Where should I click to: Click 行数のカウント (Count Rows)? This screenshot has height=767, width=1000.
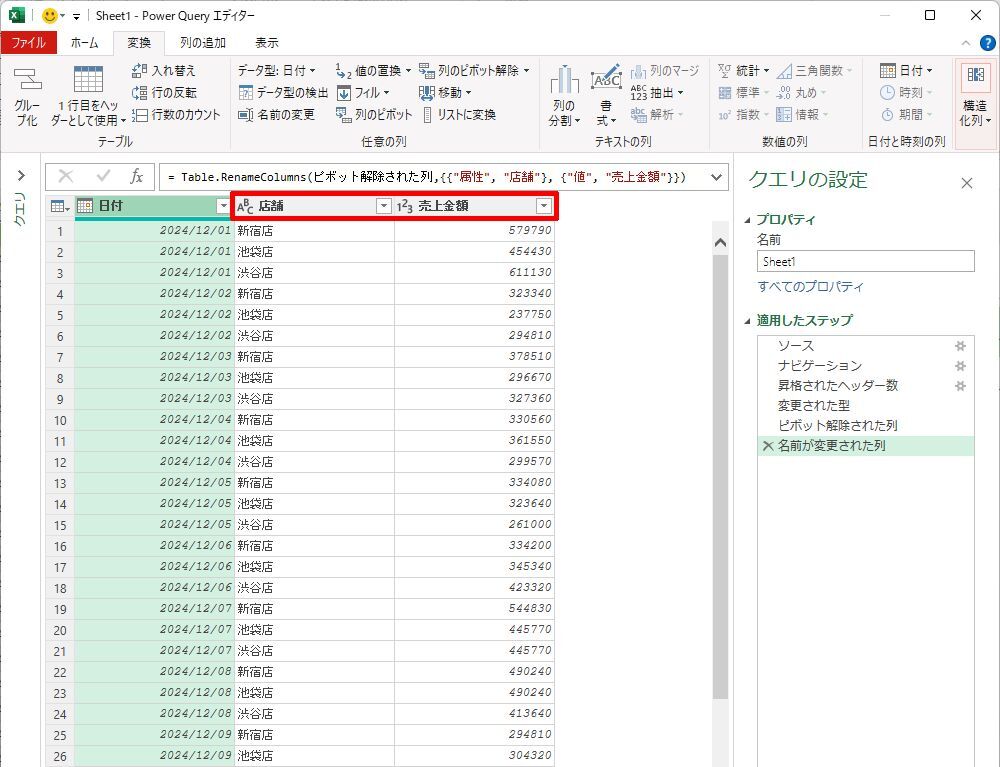[x=176, y=115]
